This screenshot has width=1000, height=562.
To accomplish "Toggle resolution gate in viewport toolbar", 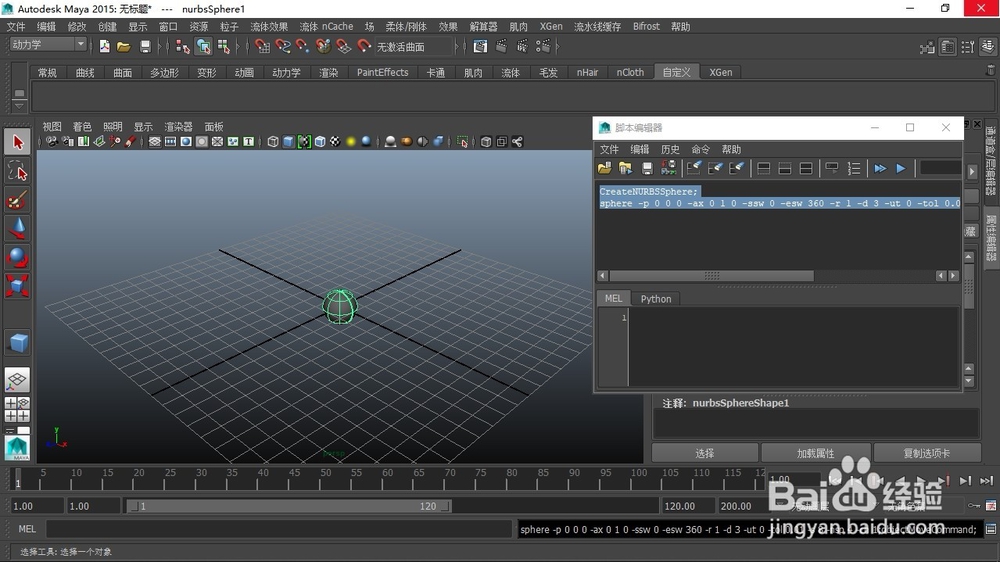I will pyautogui.click(x=186, y=142).
